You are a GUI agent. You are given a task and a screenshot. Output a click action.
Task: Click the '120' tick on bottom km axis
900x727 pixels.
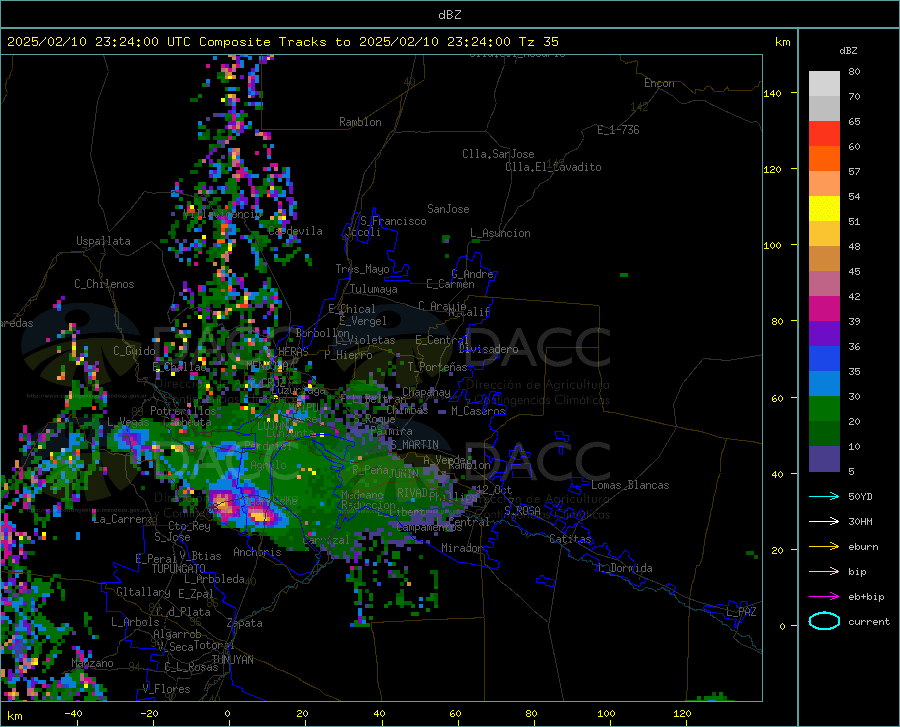pyautogui.click(x=682, y=713)
